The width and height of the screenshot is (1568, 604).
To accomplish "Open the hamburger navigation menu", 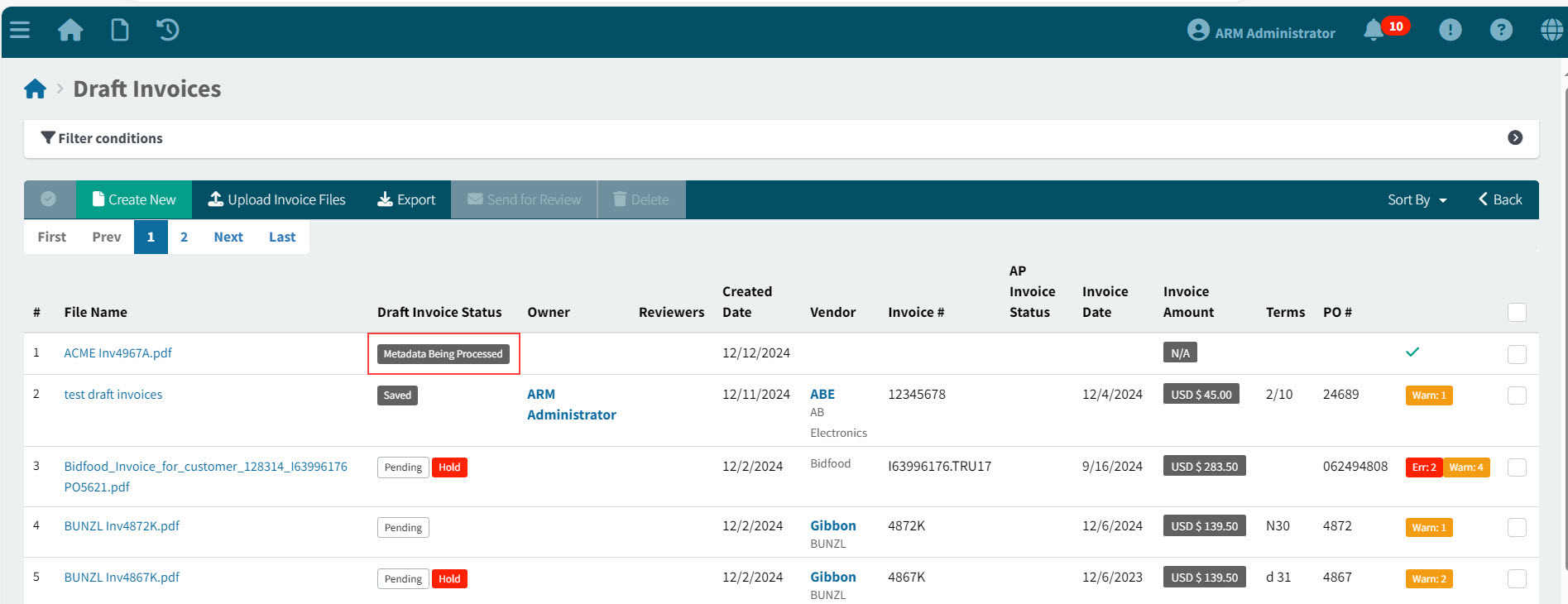I will (20, 31).
